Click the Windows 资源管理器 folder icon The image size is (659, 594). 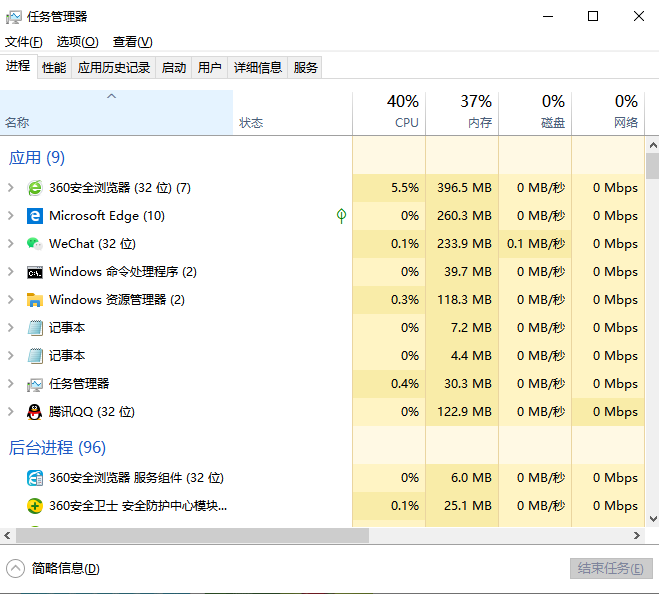(35, 300)
